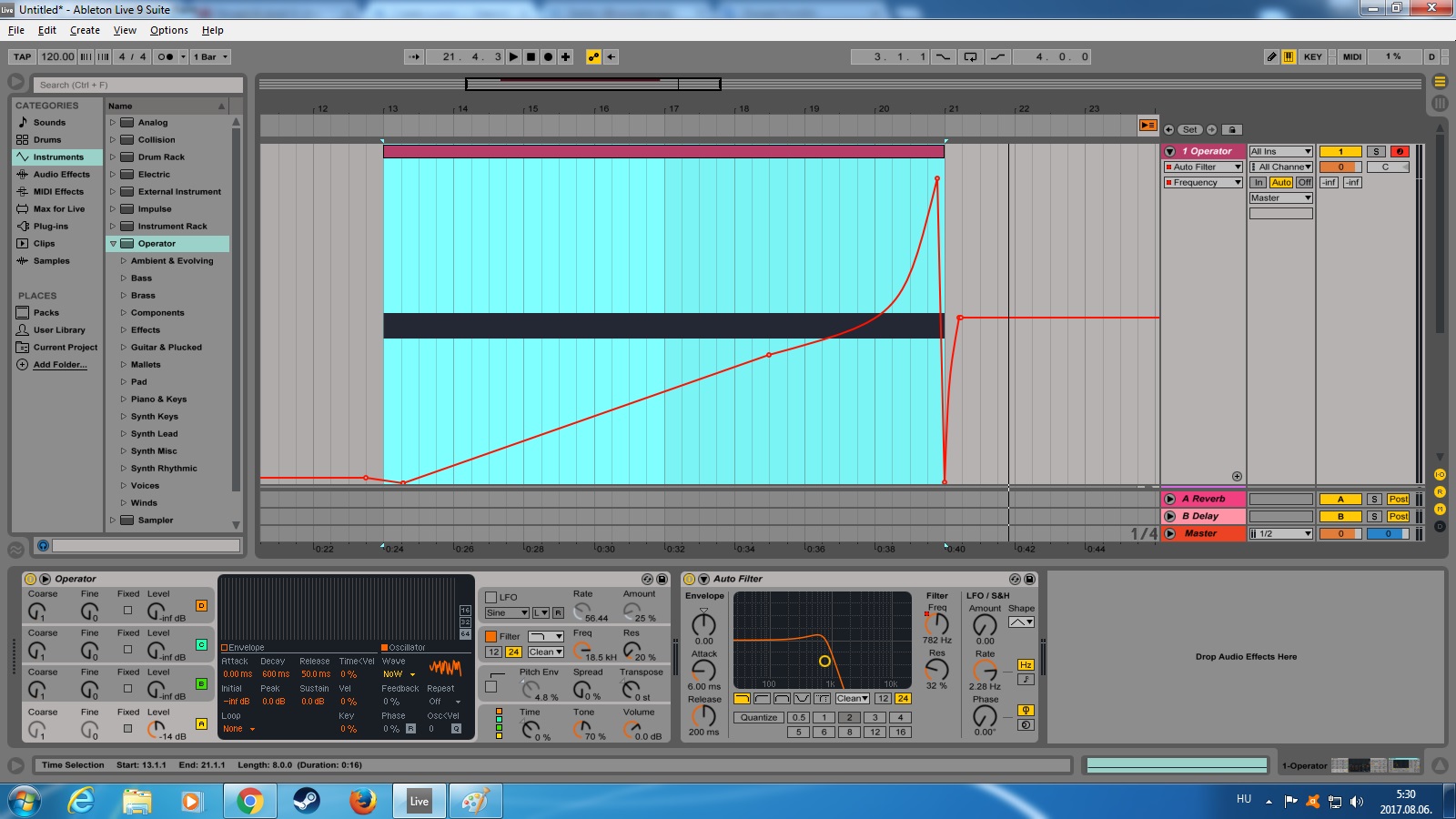Click the Stop transport button

[x=531, y=56]
